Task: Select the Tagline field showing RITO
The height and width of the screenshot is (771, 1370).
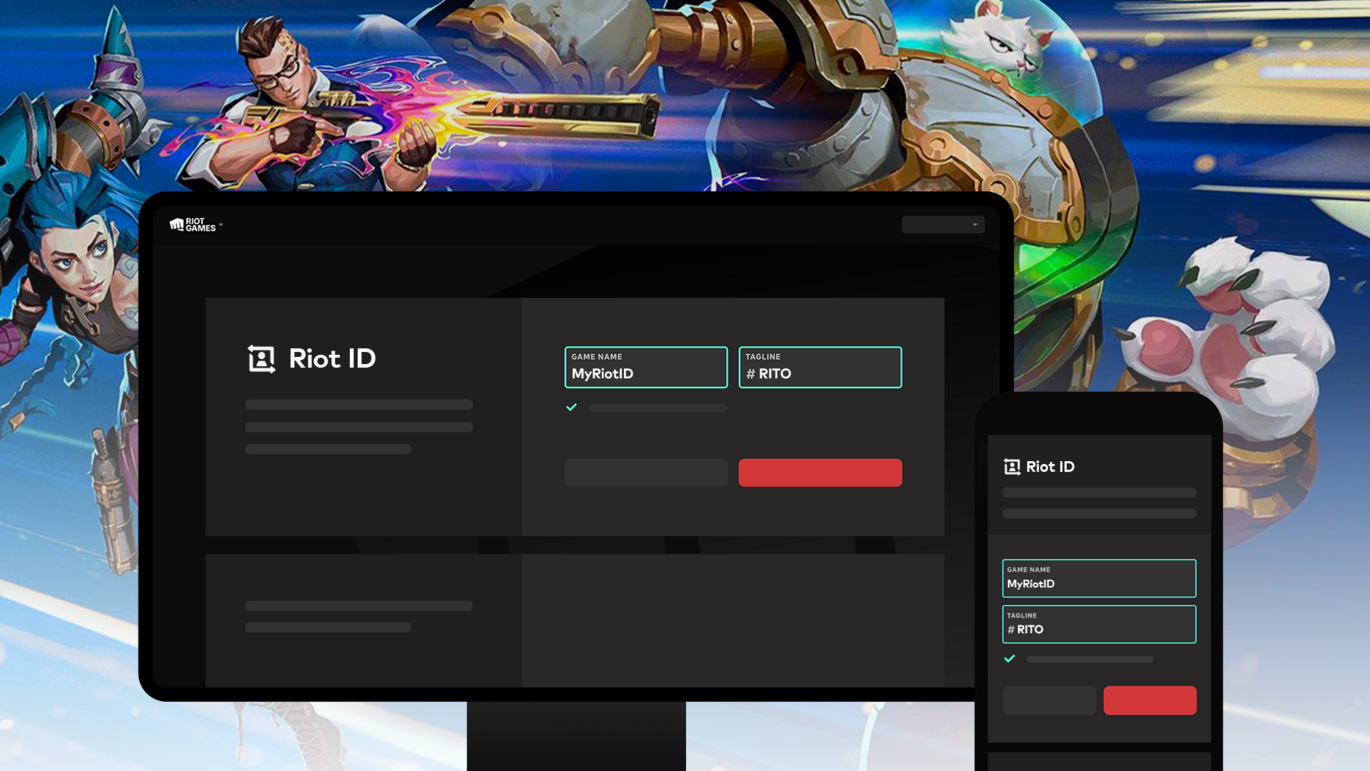Action: tap(820, 367)
